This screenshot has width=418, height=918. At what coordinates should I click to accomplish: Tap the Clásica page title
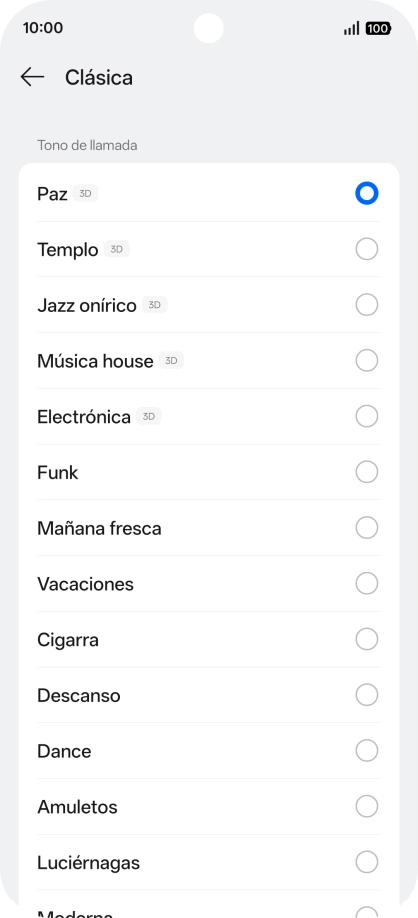click(x=99, y=77)
